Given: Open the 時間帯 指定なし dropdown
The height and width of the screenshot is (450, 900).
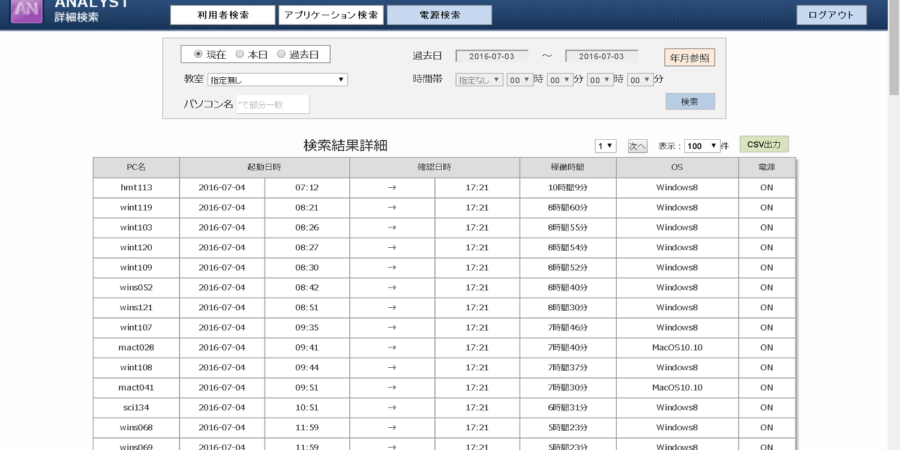Looking at the screenshot, I should [479, 79].
